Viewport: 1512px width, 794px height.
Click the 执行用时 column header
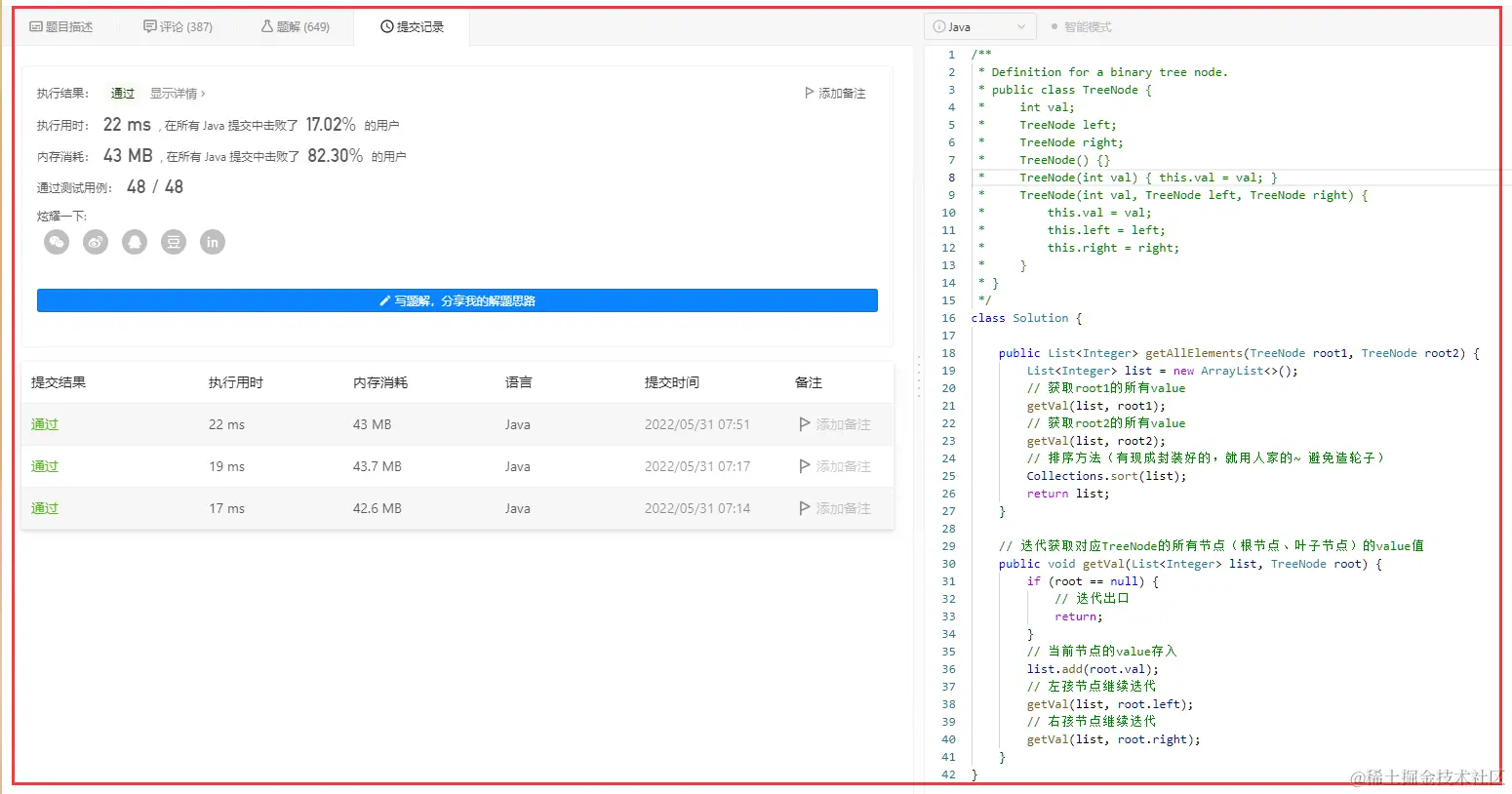[x=236, y=382]
